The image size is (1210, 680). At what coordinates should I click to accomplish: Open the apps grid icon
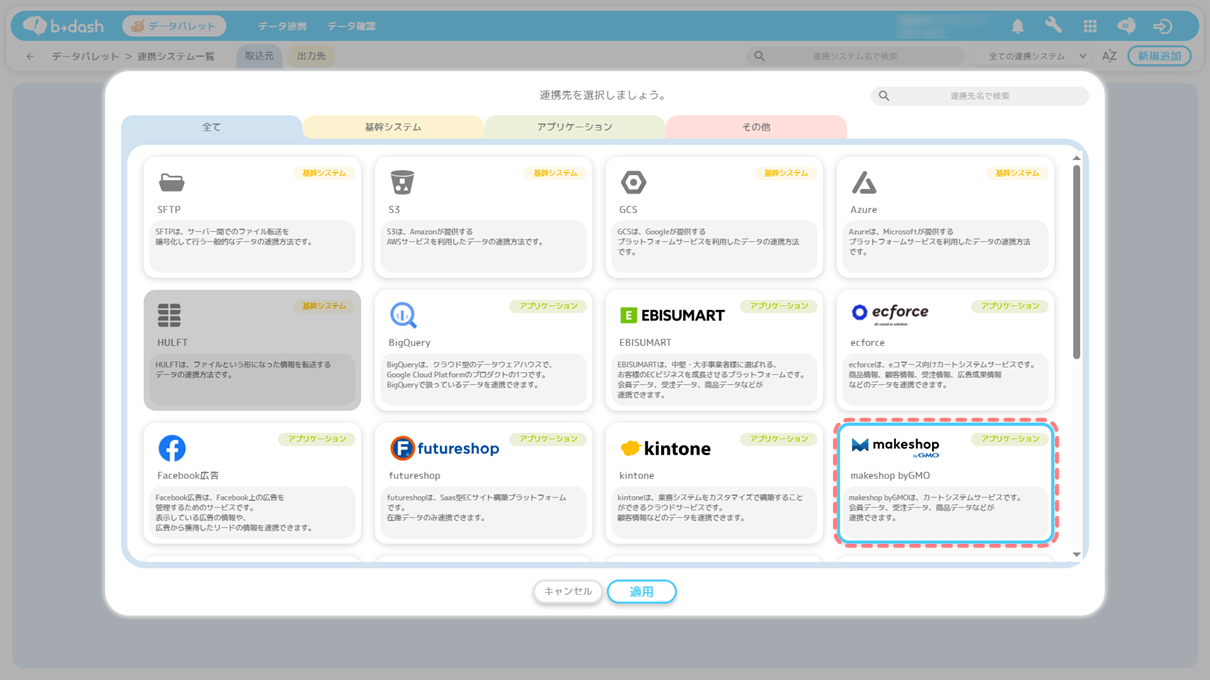pos(1090,26)
